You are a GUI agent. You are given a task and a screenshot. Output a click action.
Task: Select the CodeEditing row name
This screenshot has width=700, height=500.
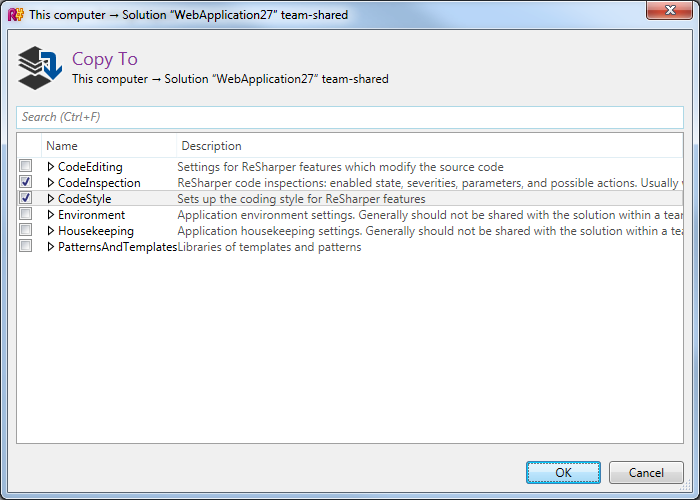point(90,167)
